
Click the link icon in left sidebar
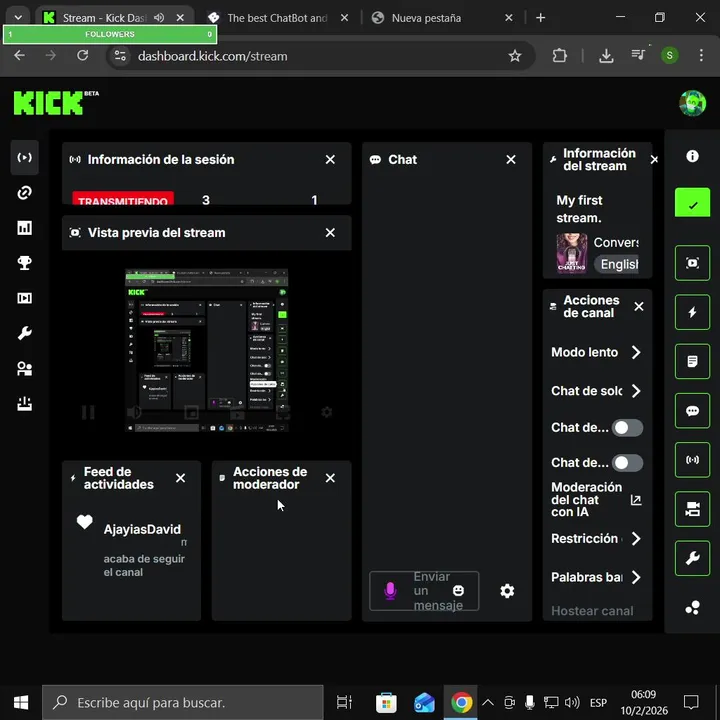tap(24, 193)
